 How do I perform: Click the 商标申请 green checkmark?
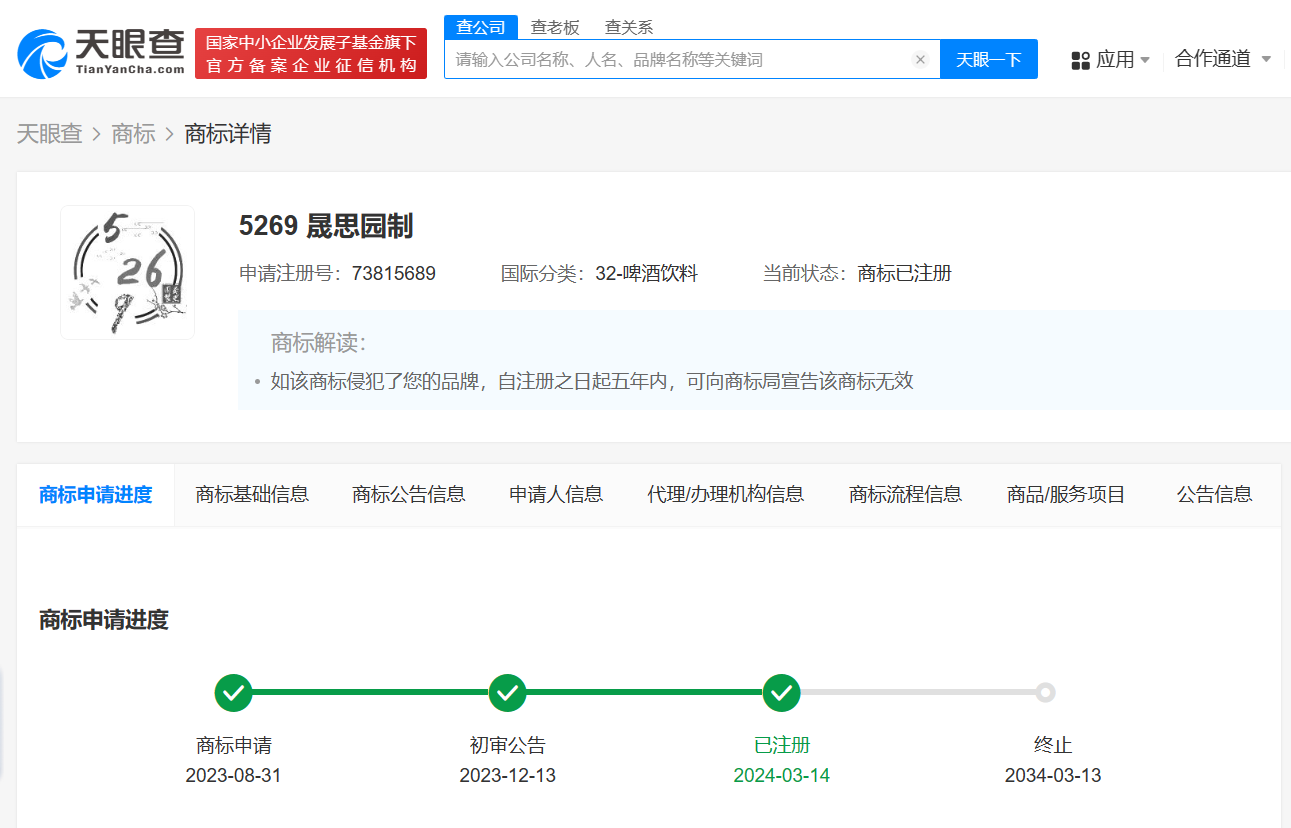(x=233, y=692)
